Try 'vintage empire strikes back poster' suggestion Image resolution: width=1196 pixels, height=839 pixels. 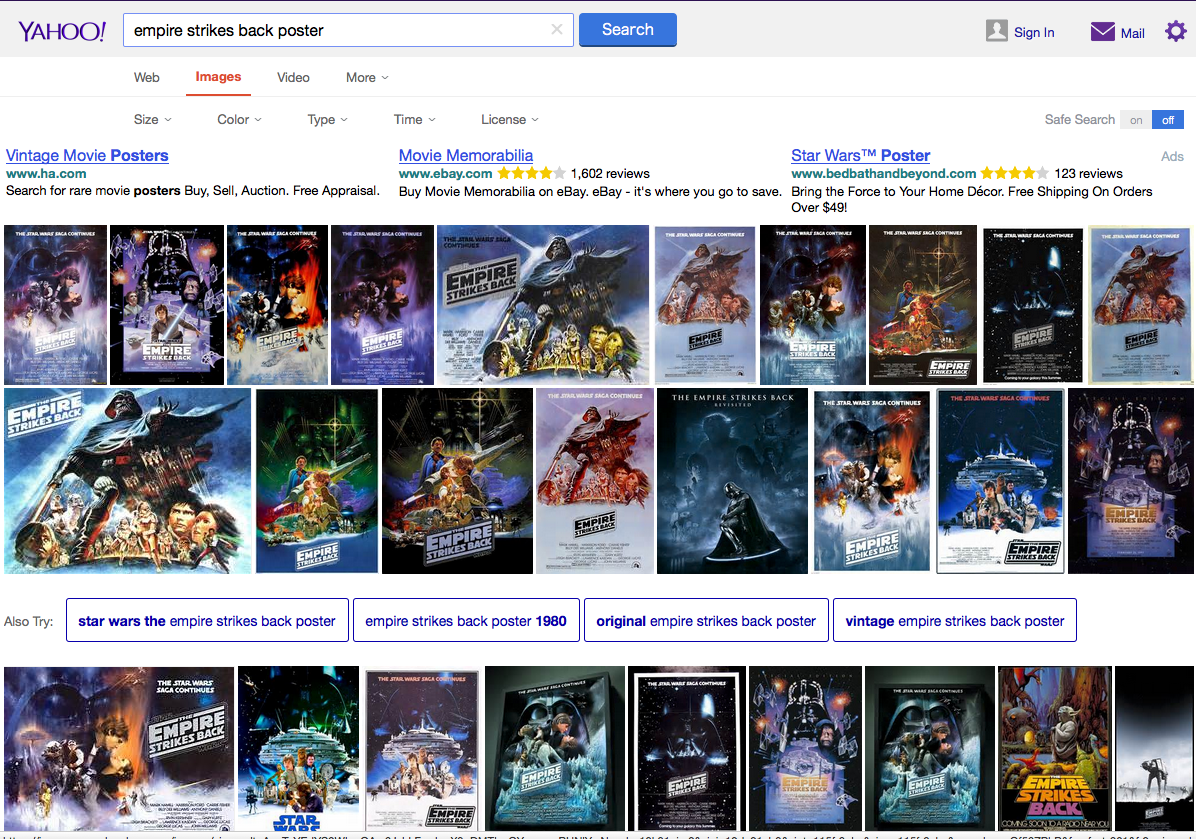pyautogui.click(x=954, y=620)
